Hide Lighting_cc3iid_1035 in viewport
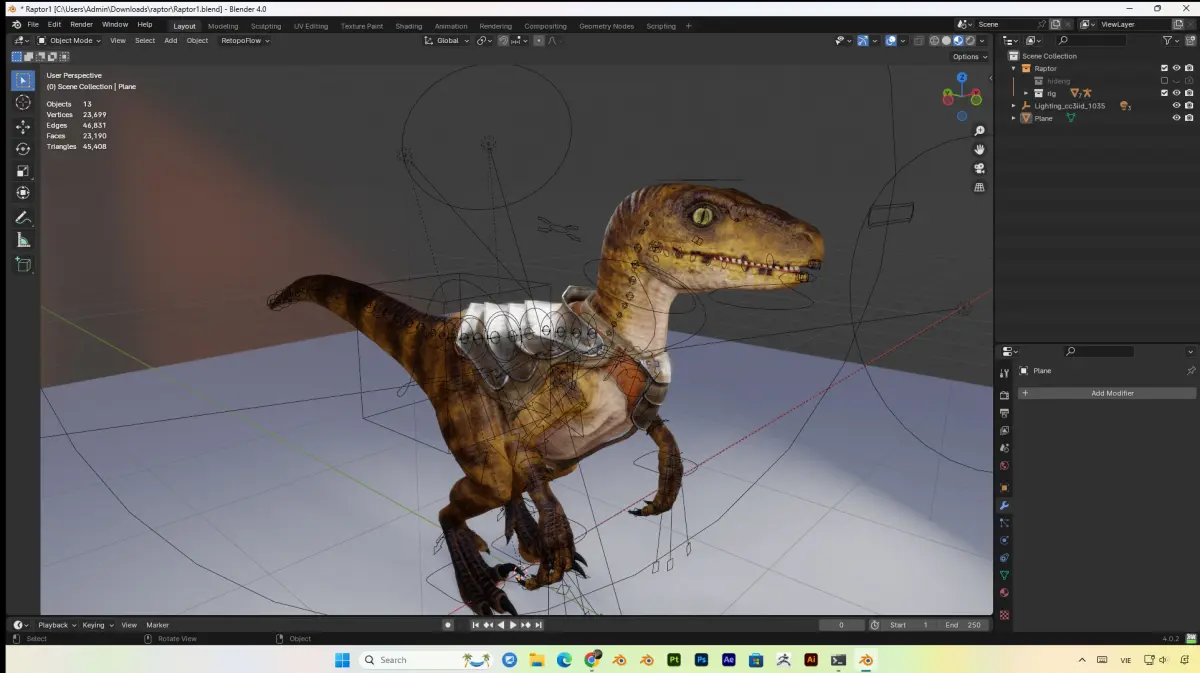 pyautogui.click(x=1176, y=105)
